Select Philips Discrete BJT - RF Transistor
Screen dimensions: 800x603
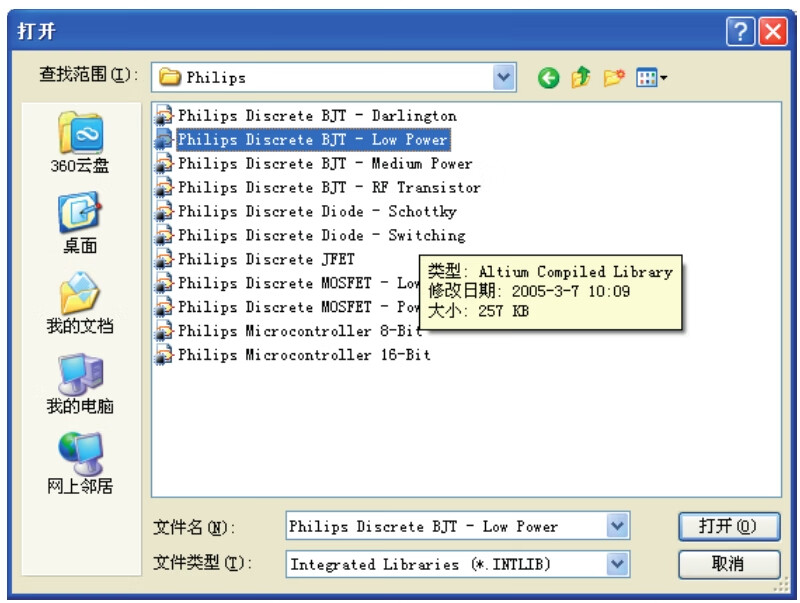point(329,188)
